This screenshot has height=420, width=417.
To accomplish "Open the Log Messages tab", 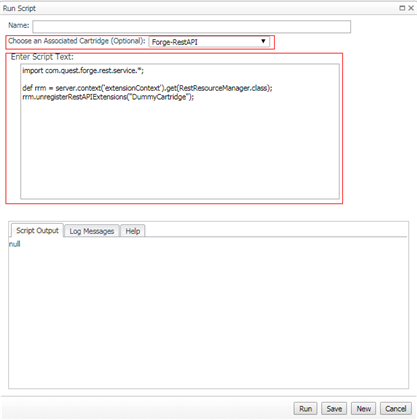I will pos(92,231).
